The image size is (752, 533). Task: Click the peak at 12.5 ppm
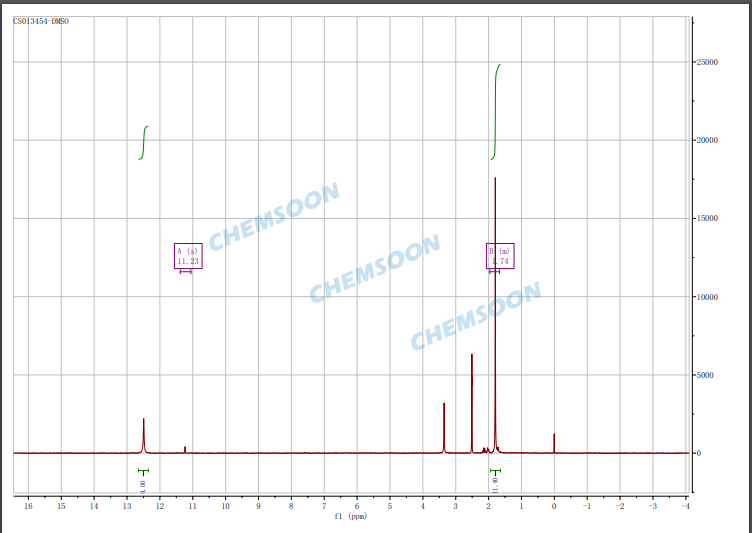(144, 435)
